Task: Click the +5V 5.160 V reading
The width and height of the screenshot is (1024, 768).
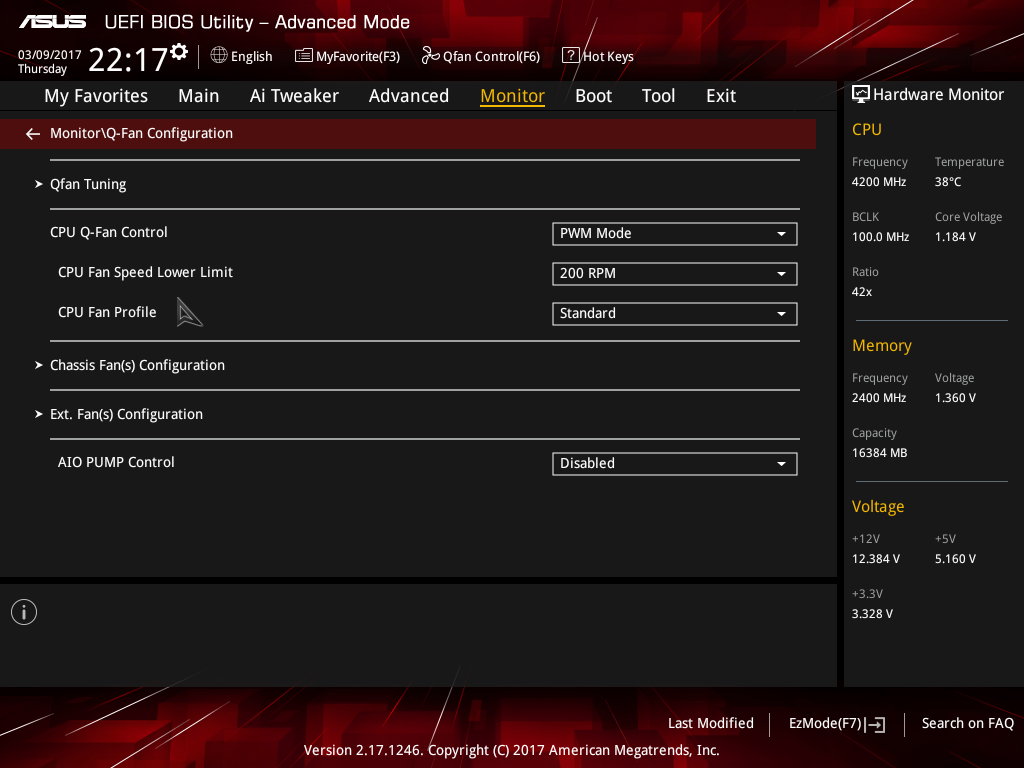Action: tap(955, 559)
